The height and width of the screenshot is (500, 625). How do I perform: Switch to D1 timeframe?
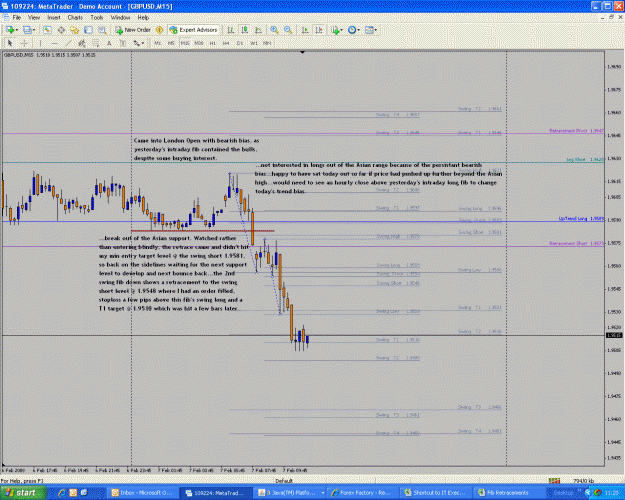click(240, 43)
